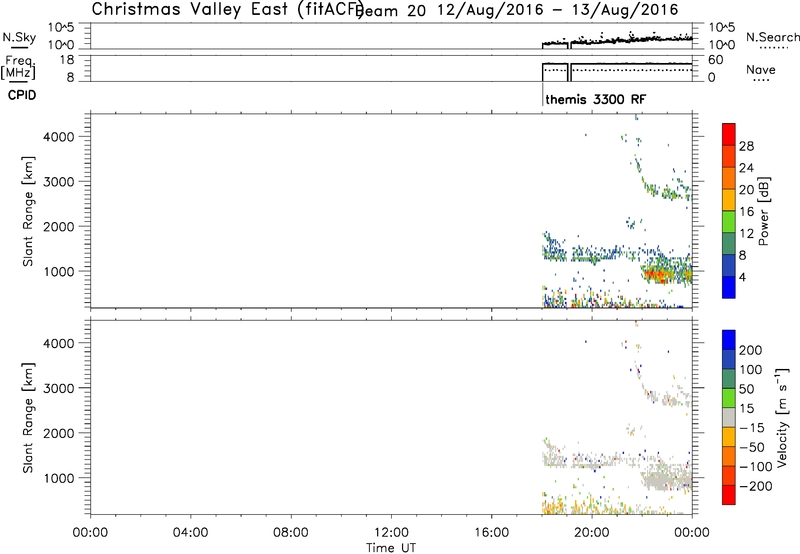
Task: Click the 24 label on power colorbar
Action: point(746,168)
